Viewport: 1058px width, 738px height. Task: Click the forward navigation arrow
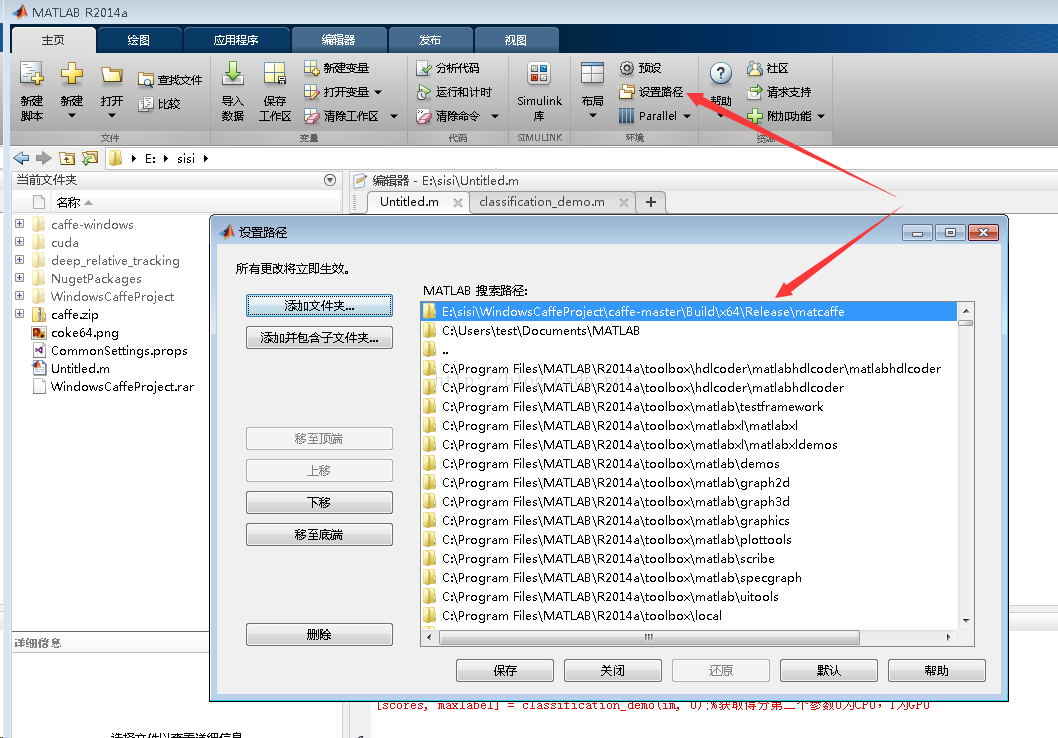[44, 159]
